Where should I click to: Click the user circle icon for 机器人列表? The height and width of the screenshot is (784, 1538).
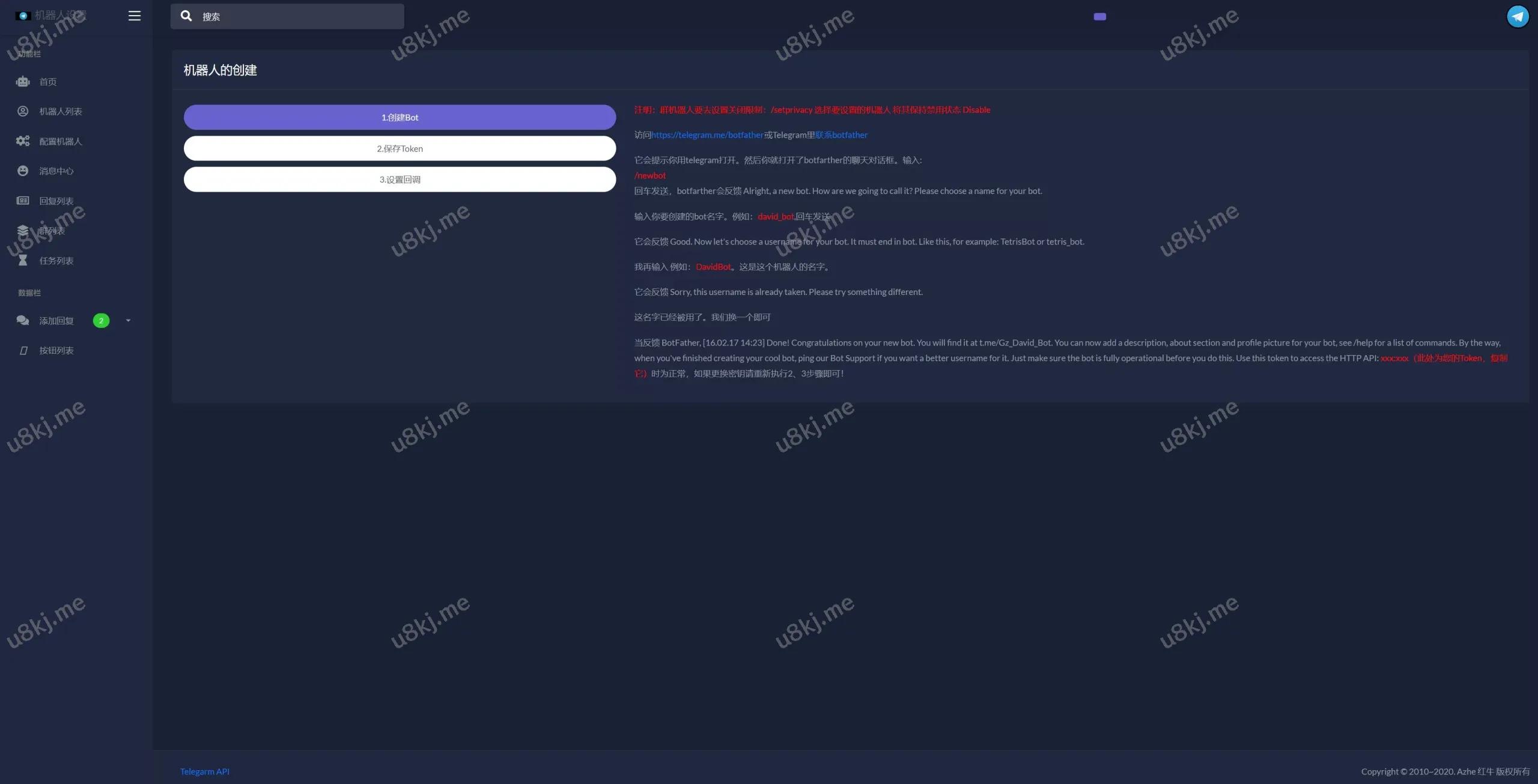click(x=23, y=111)
